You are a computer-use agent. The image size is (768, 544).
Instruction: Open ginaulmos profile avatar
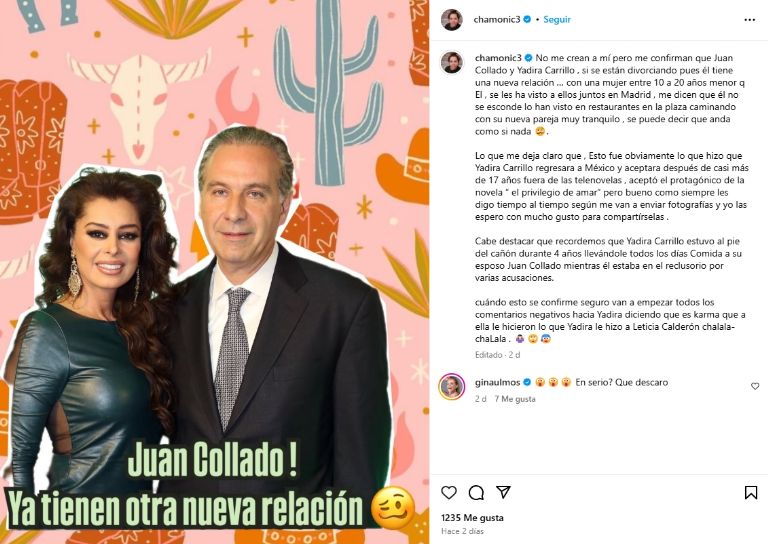(452, 386)
